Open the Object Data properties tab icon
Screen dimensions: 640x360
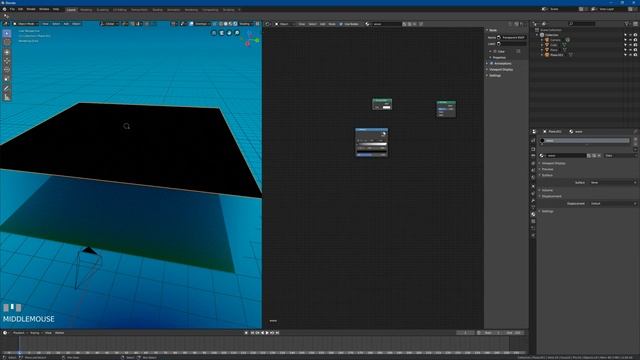pos(533,207)
